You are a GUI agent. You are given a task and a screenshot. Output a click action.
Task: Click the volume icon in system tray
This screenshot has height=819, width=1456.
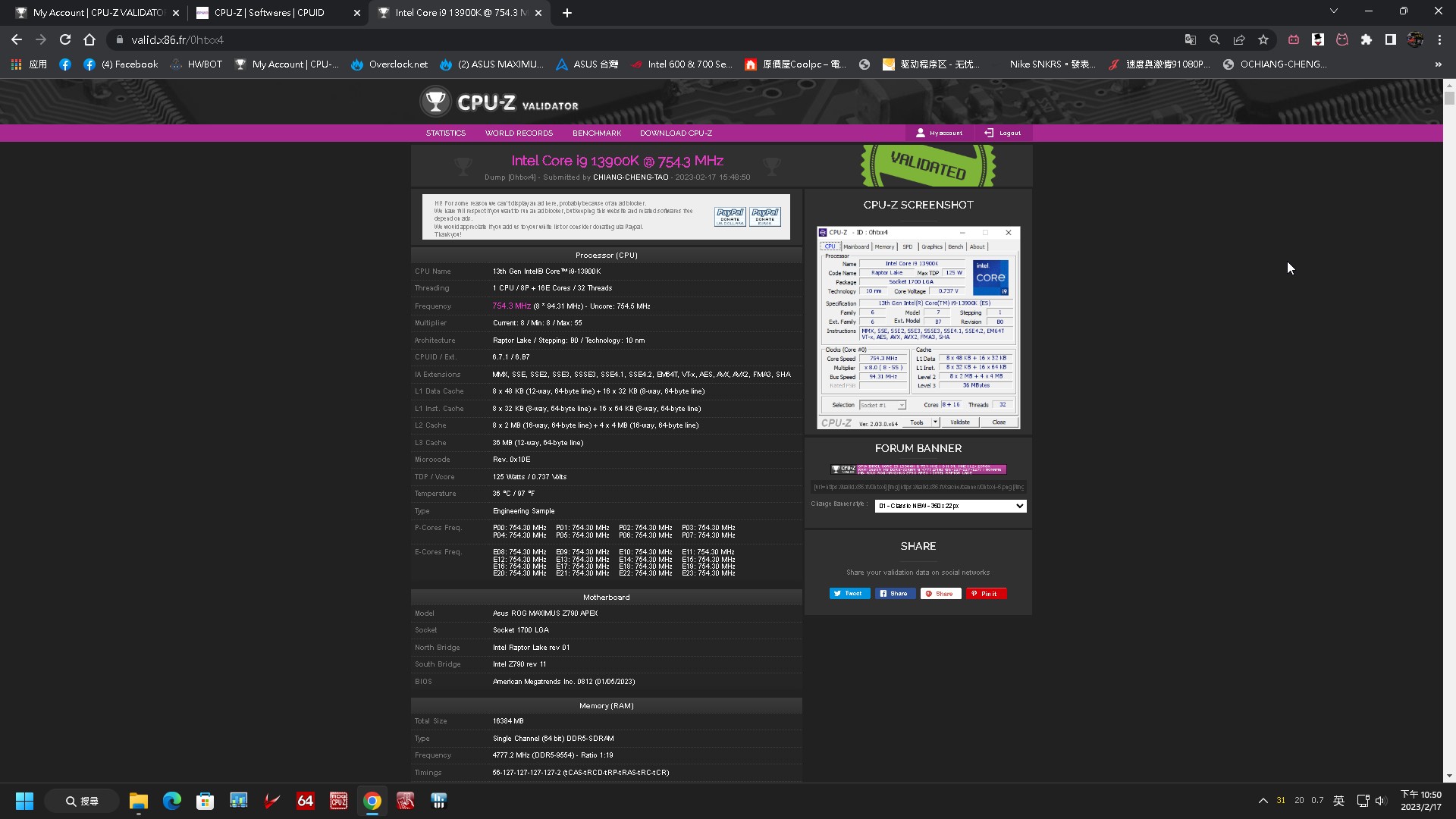(x=1380, y=801)
